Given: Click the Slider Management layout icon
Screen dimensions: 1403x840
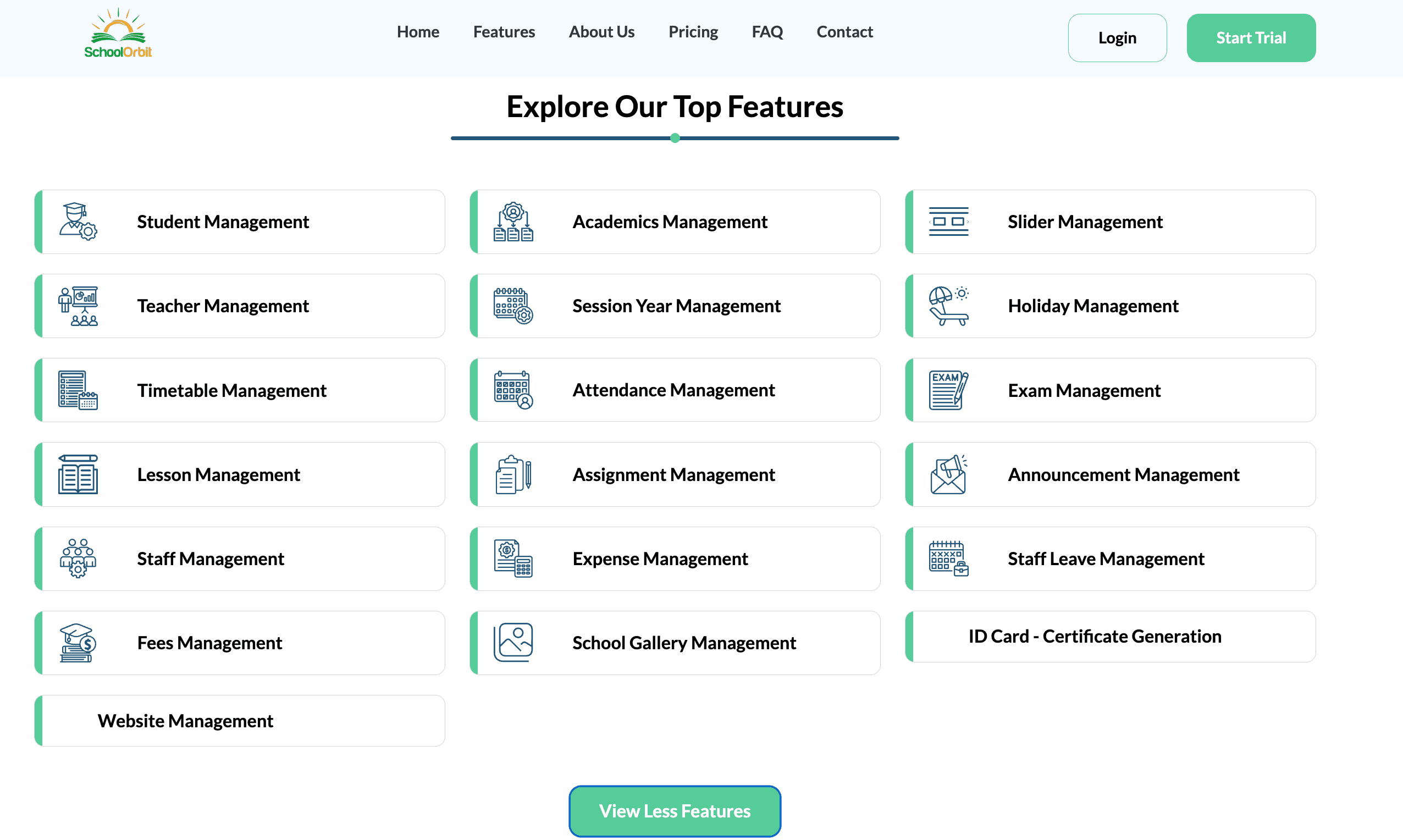Looking at the screenshot, I should pos(948,222).
